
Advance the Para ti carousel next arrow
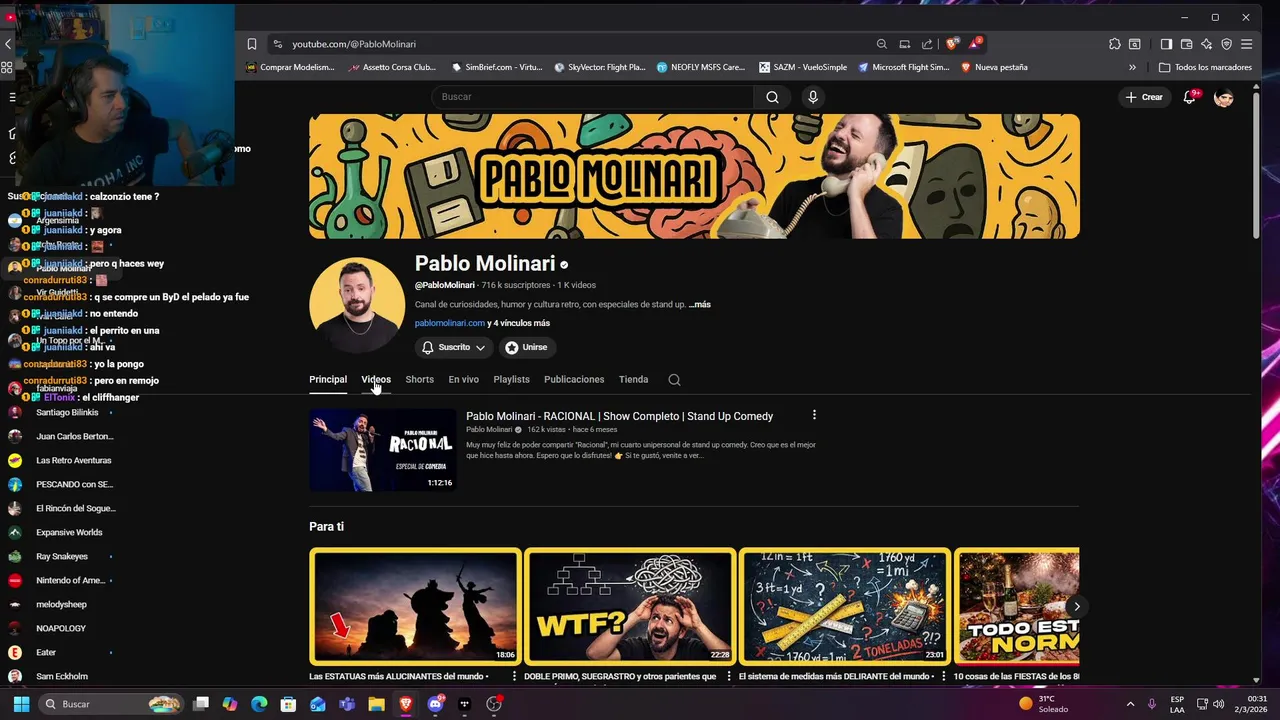1076,607
